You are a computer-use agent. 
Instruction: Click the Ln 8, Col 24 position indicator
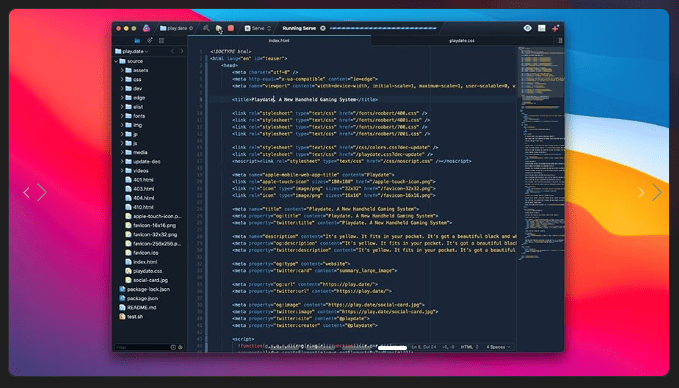pos(424,347)
